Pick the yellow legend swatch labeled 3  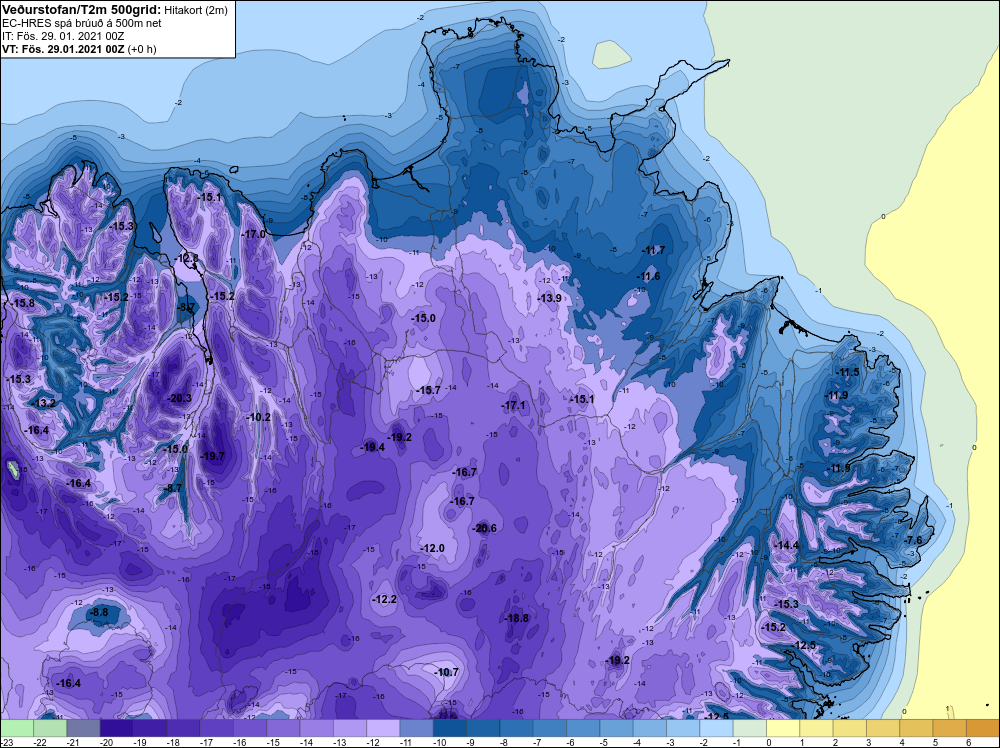[x=883, y=728]
